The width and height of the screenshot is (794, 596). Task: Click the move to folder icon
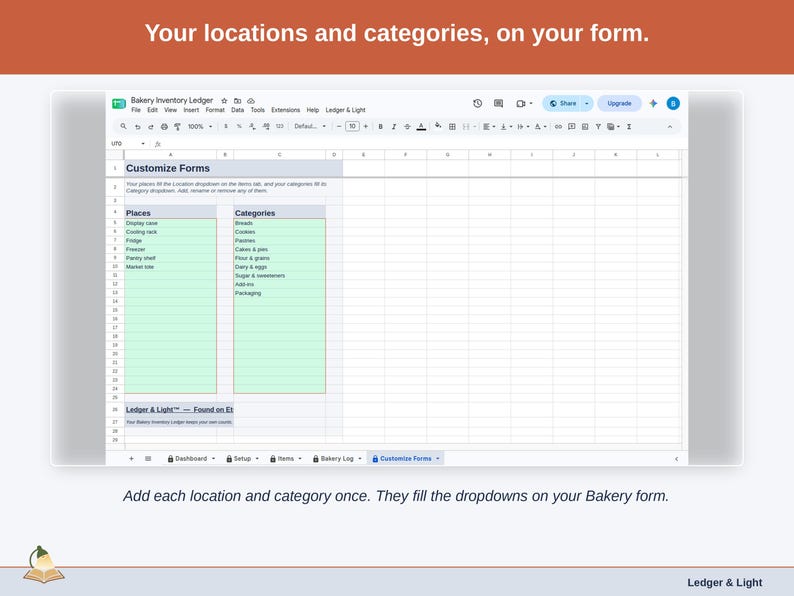tap(237, 101)
